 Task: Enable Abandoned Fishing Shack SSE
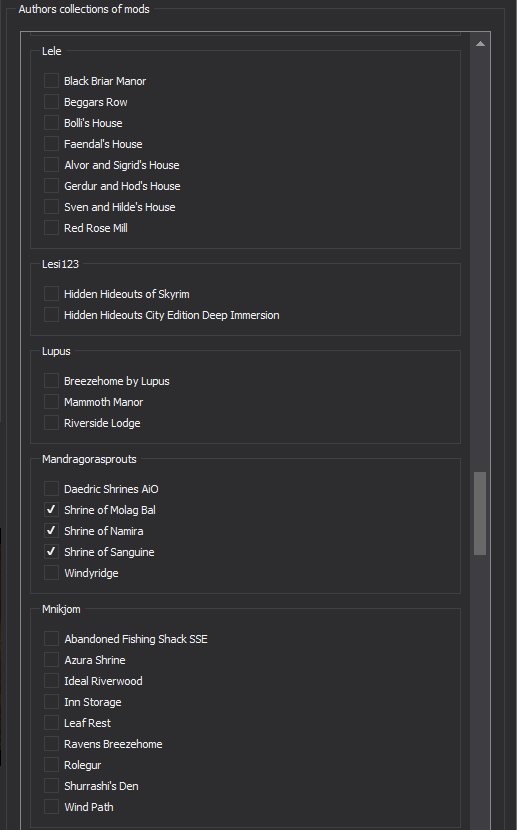click(51, 638)
